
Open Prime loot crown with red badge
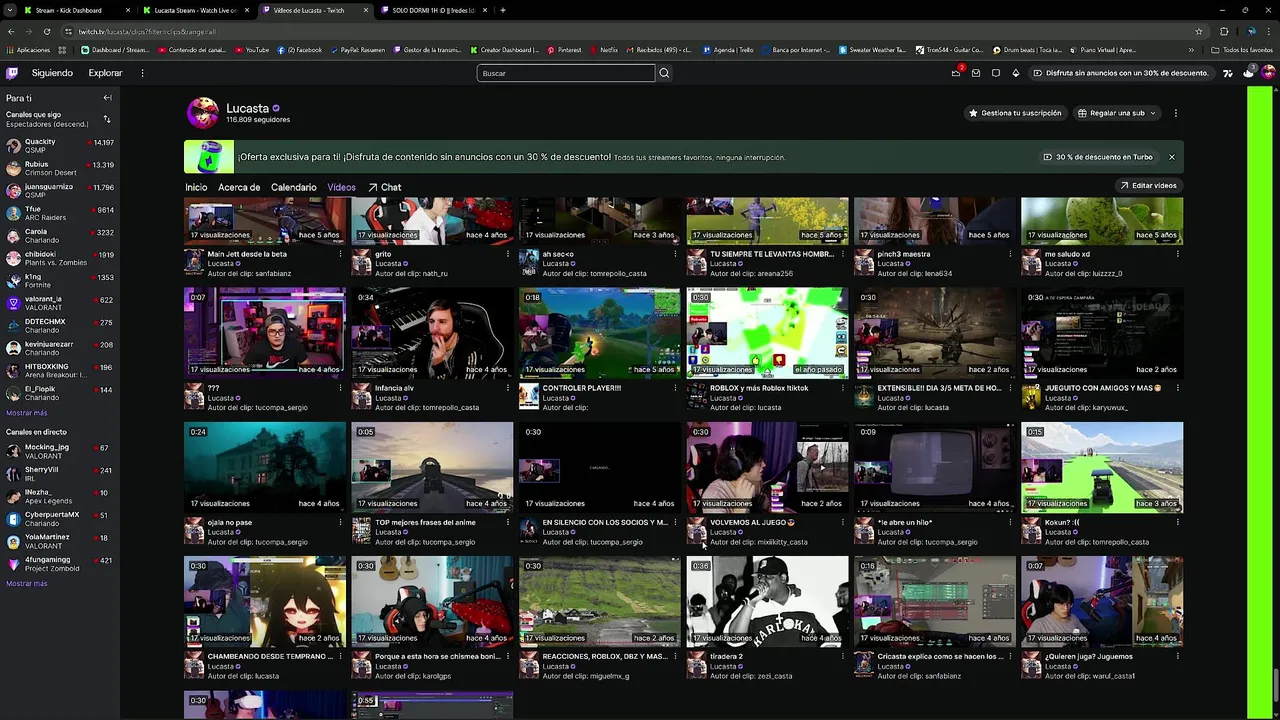point(957,72)
